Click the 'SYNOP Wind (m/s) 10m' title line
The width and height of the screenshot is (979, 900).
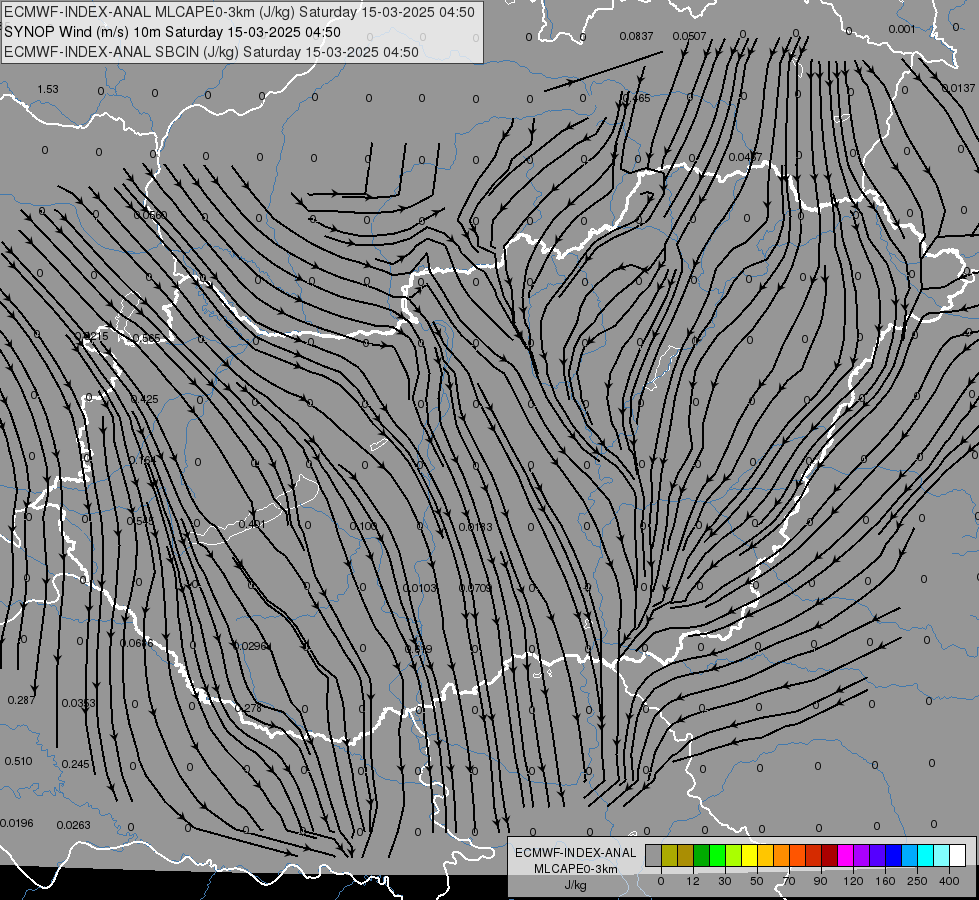(x=172, y=32)
